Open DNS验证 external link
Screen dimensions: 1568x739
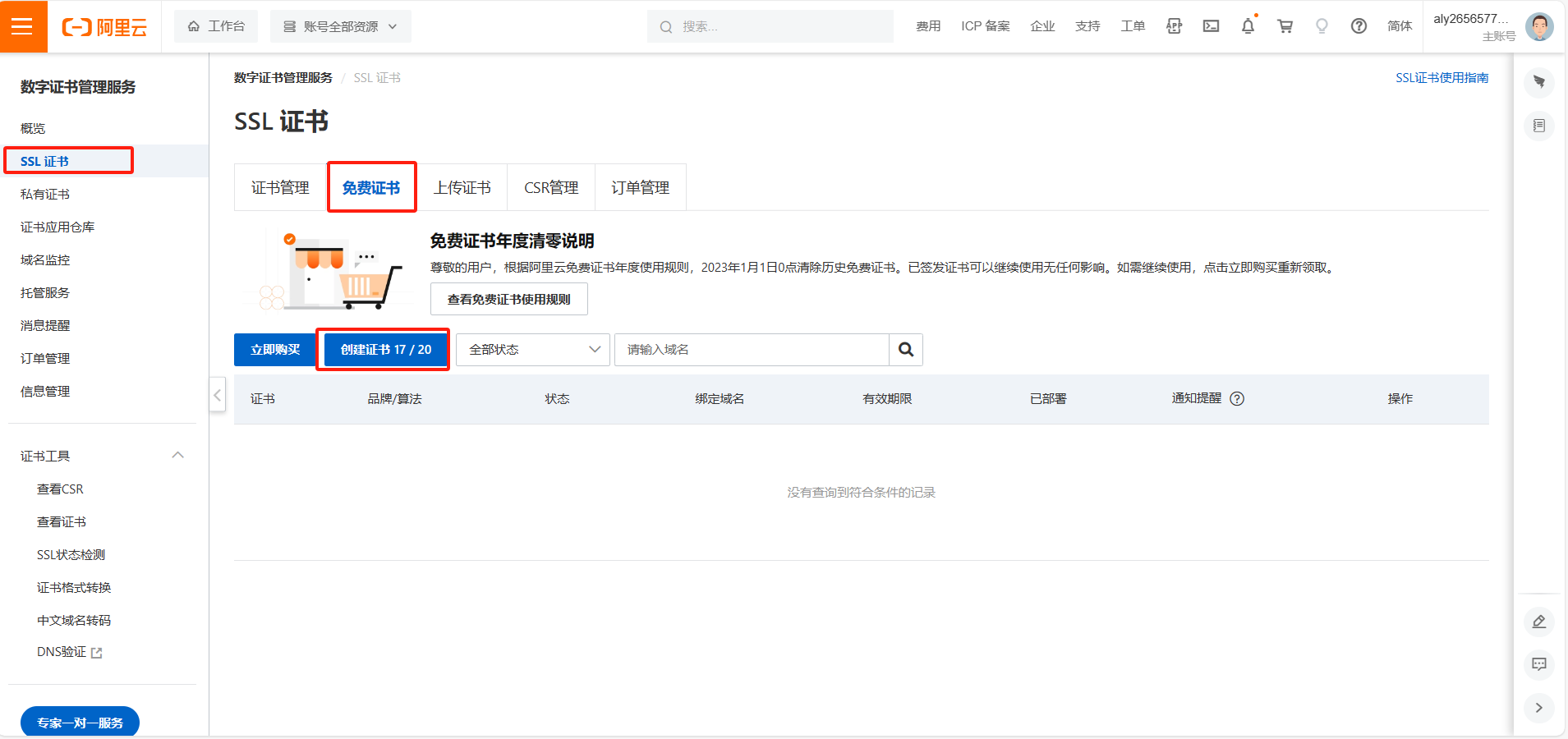(x=70, y=652)
